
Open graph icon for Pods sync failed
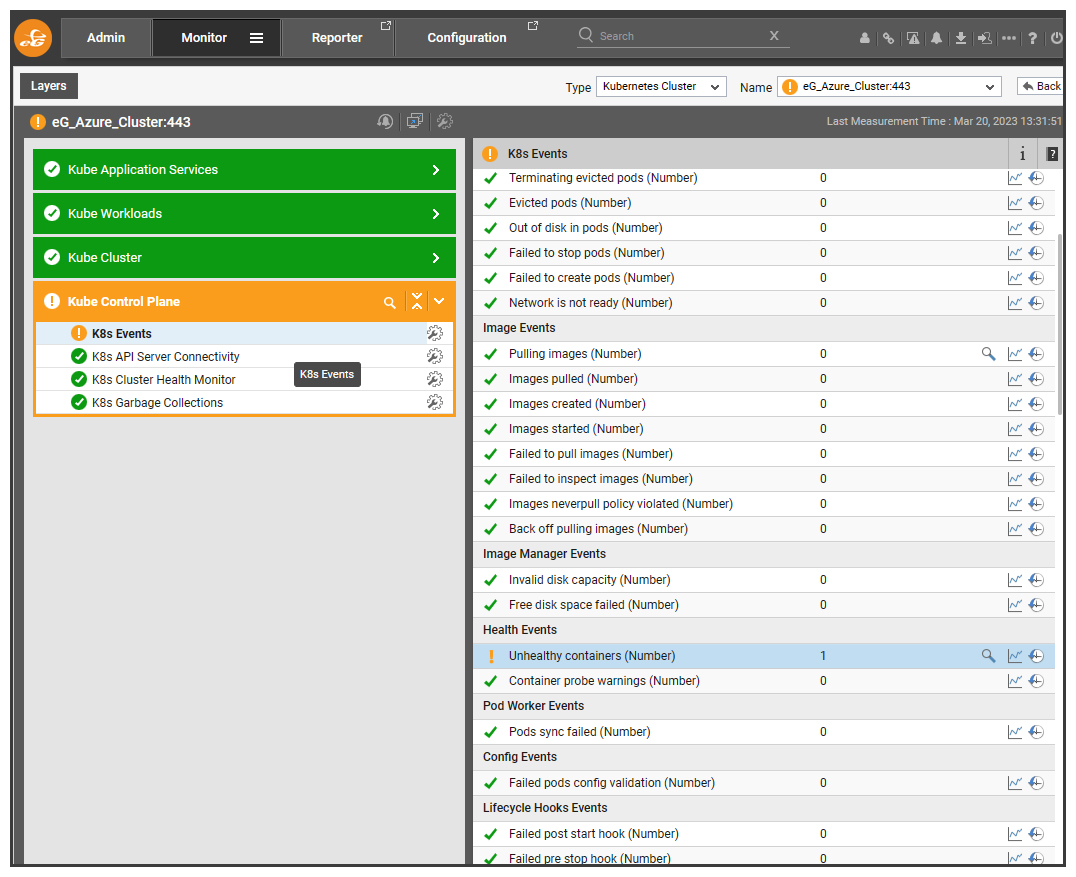[1015, 732]
